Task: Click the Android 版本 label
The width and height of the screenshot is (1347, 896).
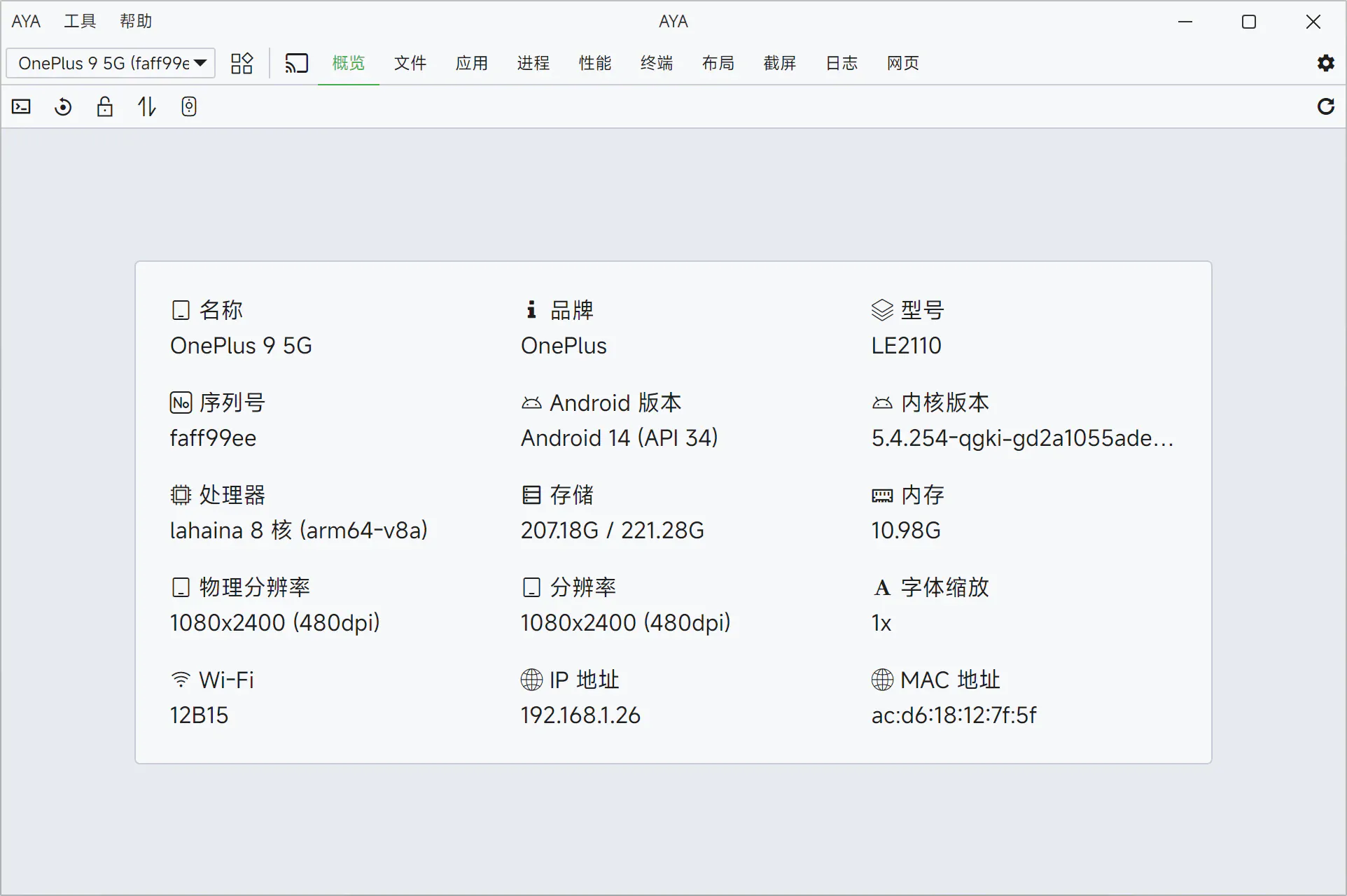Action: pos(615,402)
